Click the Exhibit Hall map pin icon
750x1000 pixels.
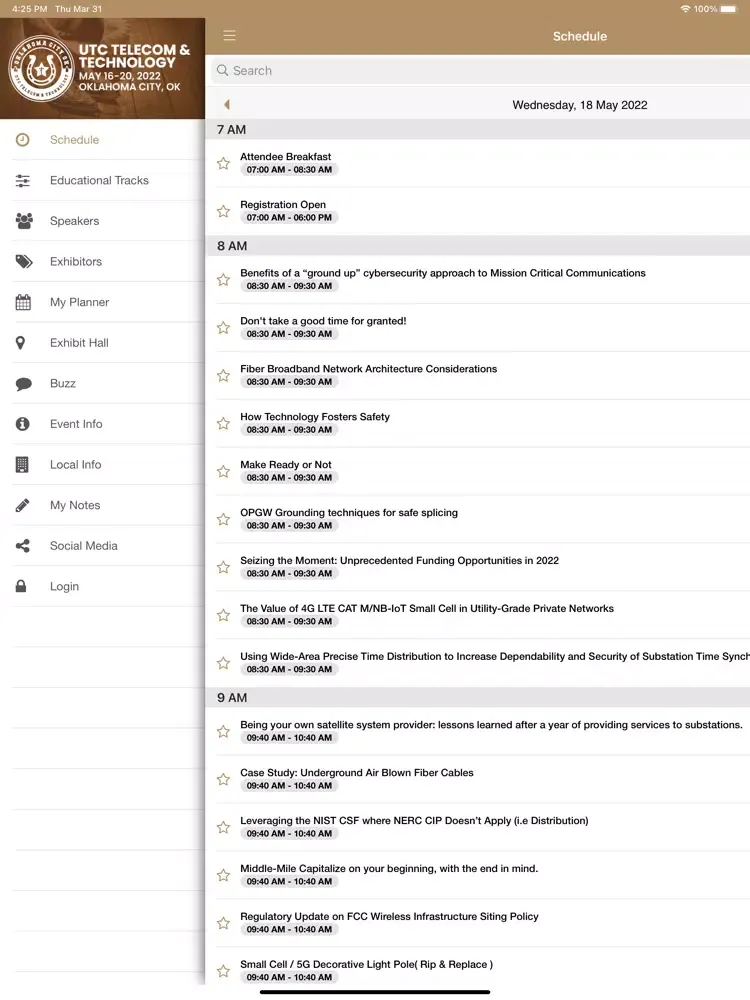click(x=20, y=343)
